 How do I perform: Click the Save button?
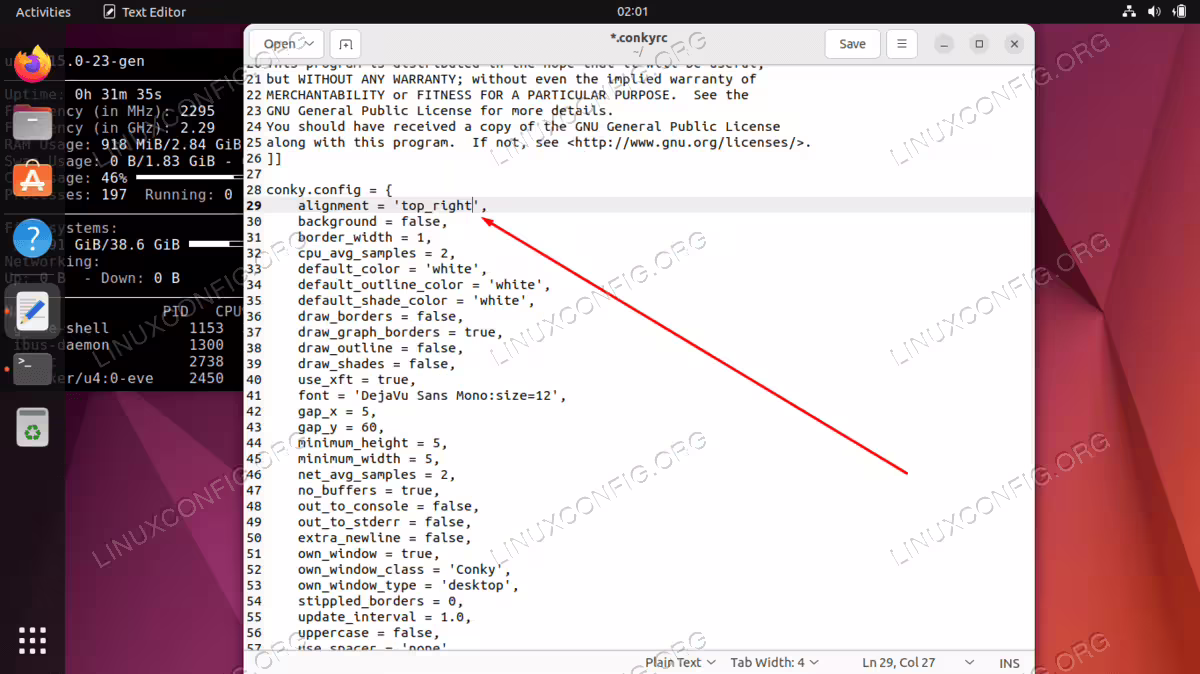(852, 44)
